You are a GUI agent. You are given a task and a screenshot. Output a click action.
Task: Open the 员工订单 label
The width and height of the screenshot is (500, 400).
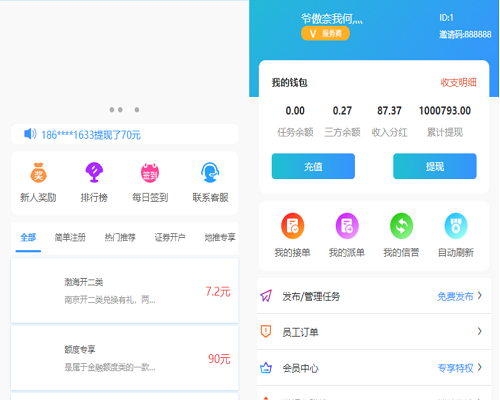point(300,332)
